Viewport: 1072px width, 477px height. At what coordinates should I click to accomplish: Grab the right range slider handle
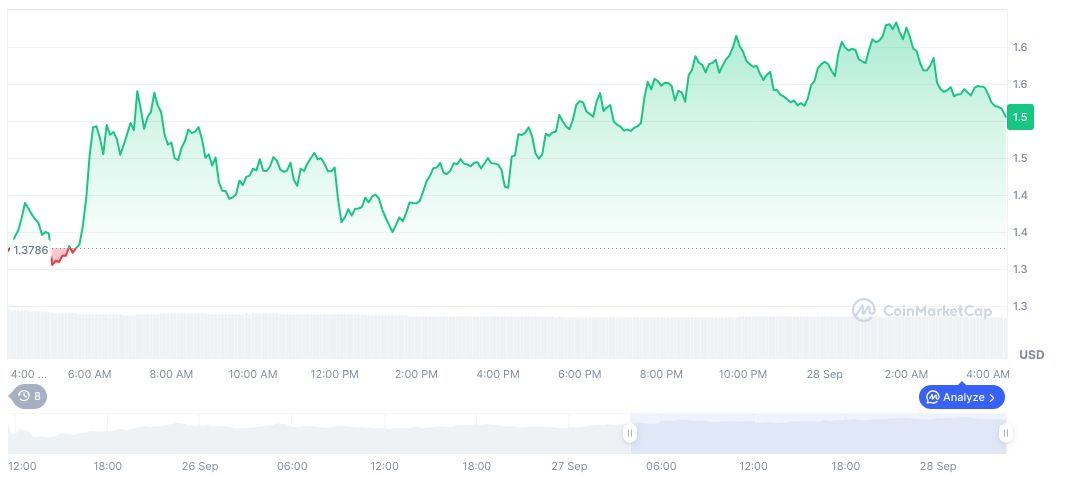1005,433
